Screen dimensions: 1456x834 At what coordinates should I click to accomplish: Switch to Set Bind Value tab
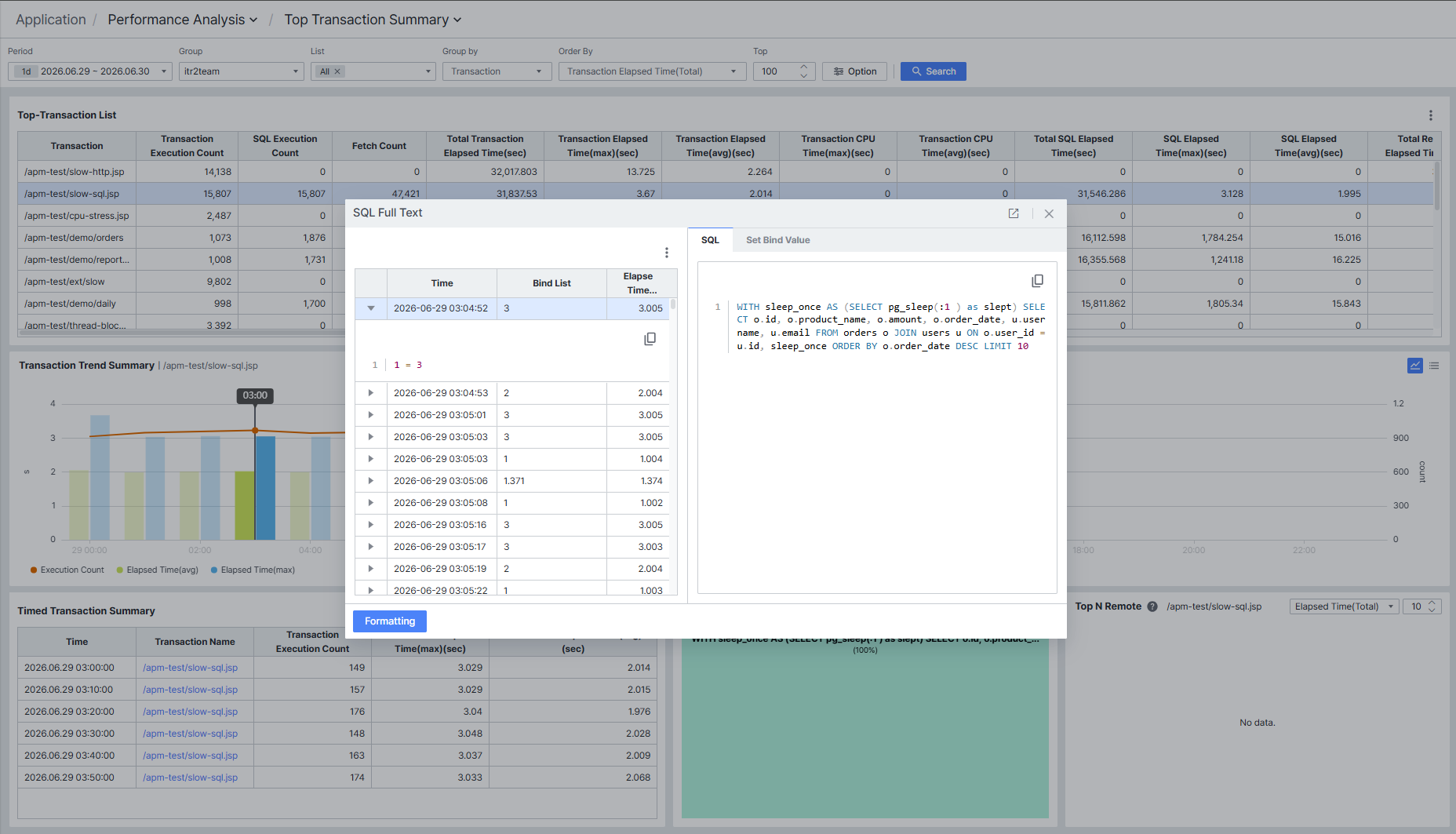(778, 240)
